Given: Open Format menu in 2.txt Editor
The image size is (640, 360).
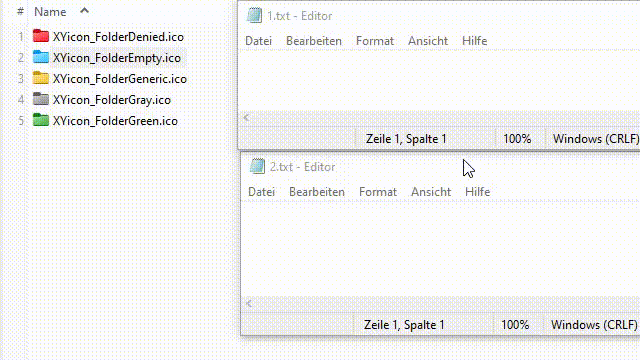Looking at the screenshot, I should [378, 192].
